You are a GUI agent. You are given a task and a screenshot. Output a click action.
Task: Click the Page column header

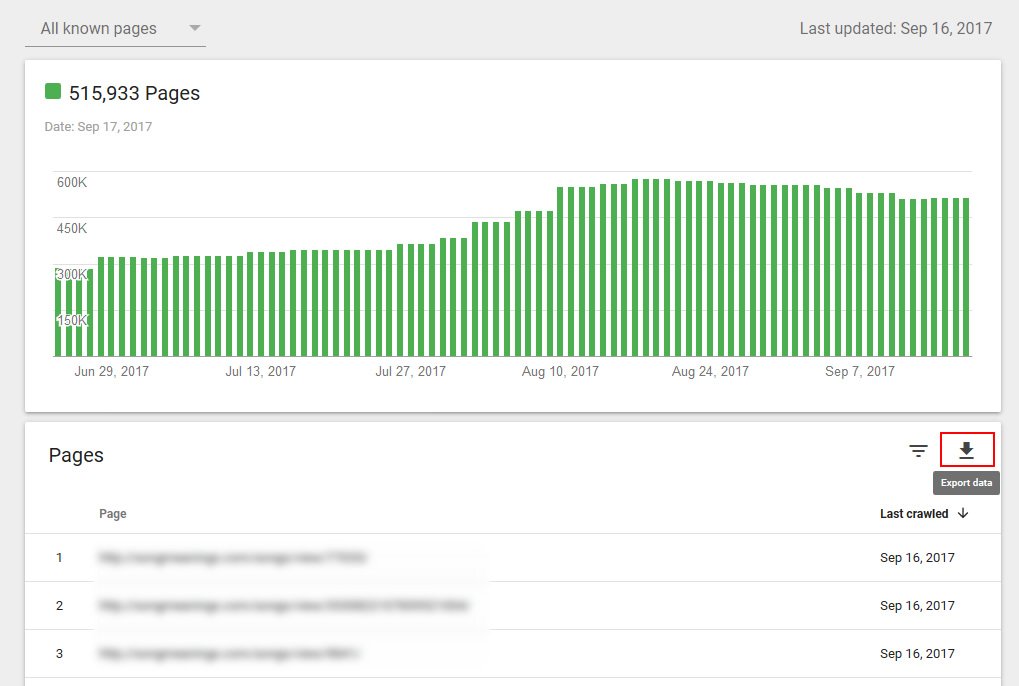click(x=112, y=514)
